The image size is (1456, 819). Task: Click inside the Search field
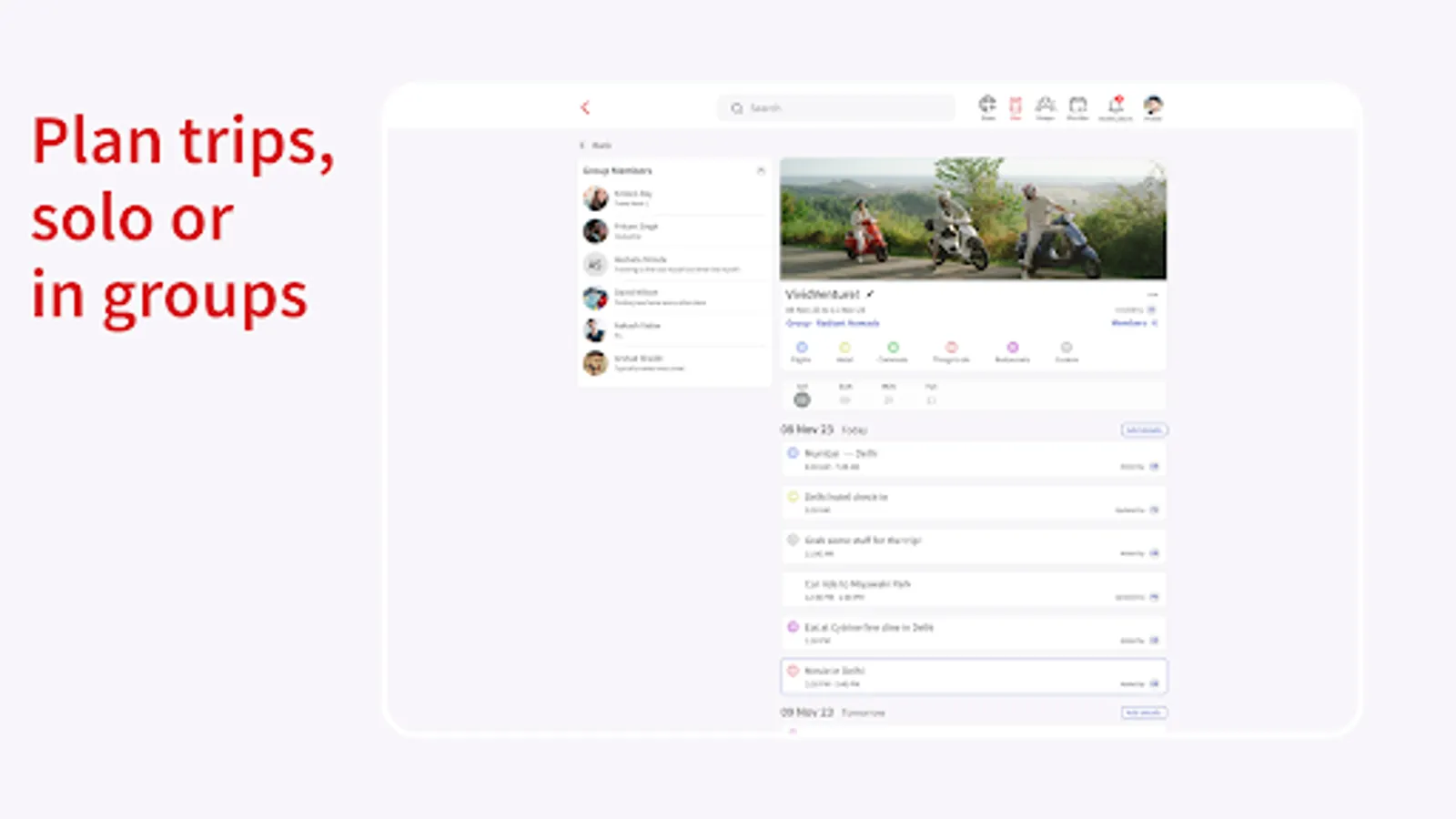(x=834, y=107)
